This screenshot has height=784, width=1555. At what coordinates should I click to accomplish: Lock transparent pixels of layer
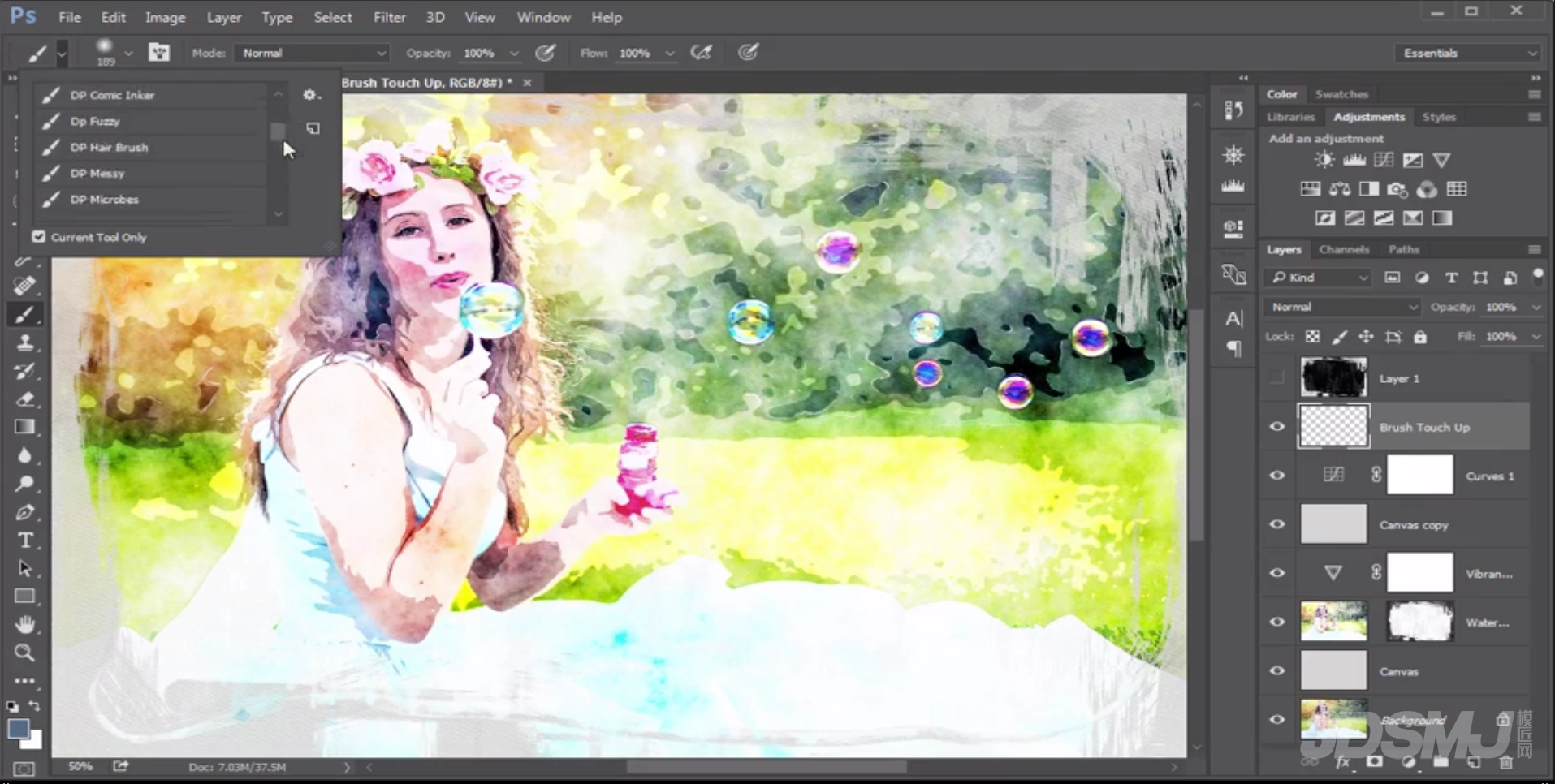[1312, 337]
